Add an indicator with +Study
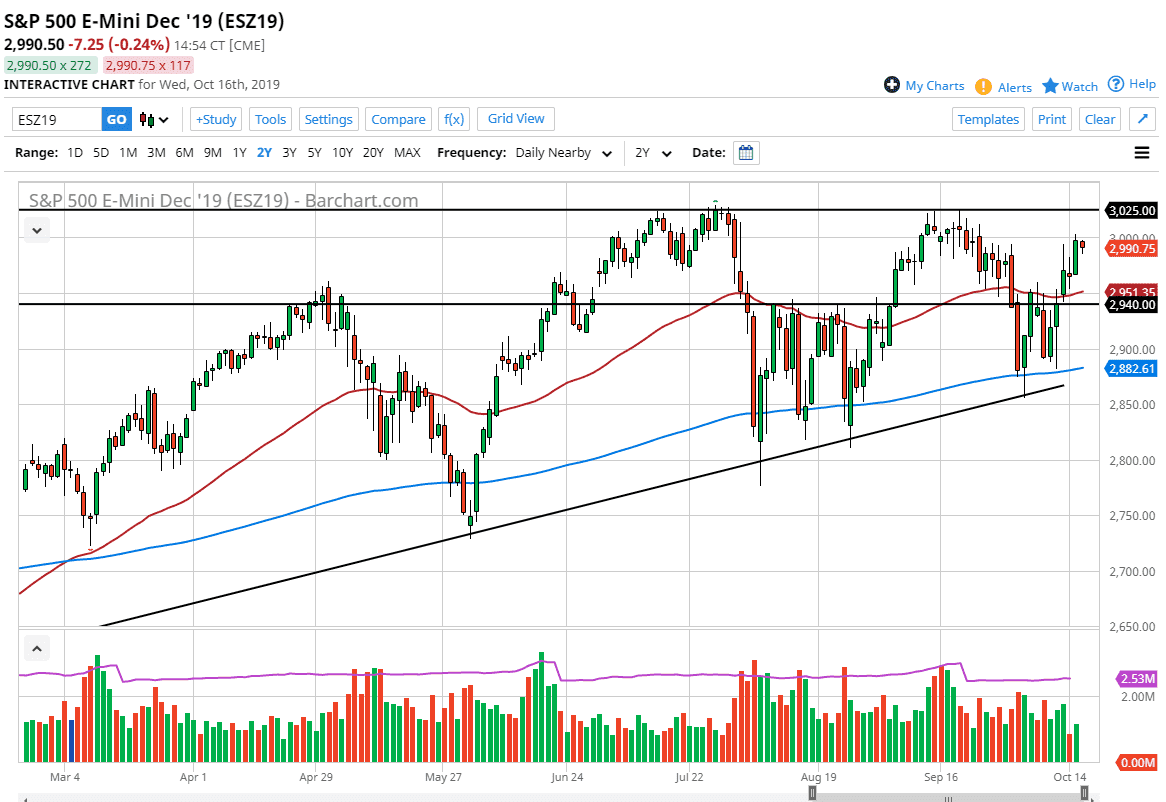 click(x=215, y=118)
